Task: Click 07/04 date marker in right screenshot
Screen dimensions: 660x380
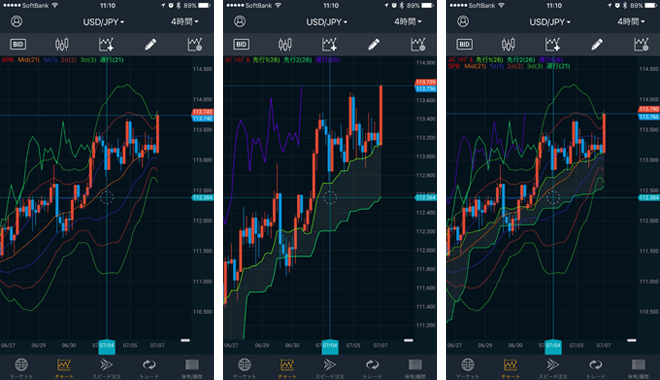Action: click(x=553, y=346)
